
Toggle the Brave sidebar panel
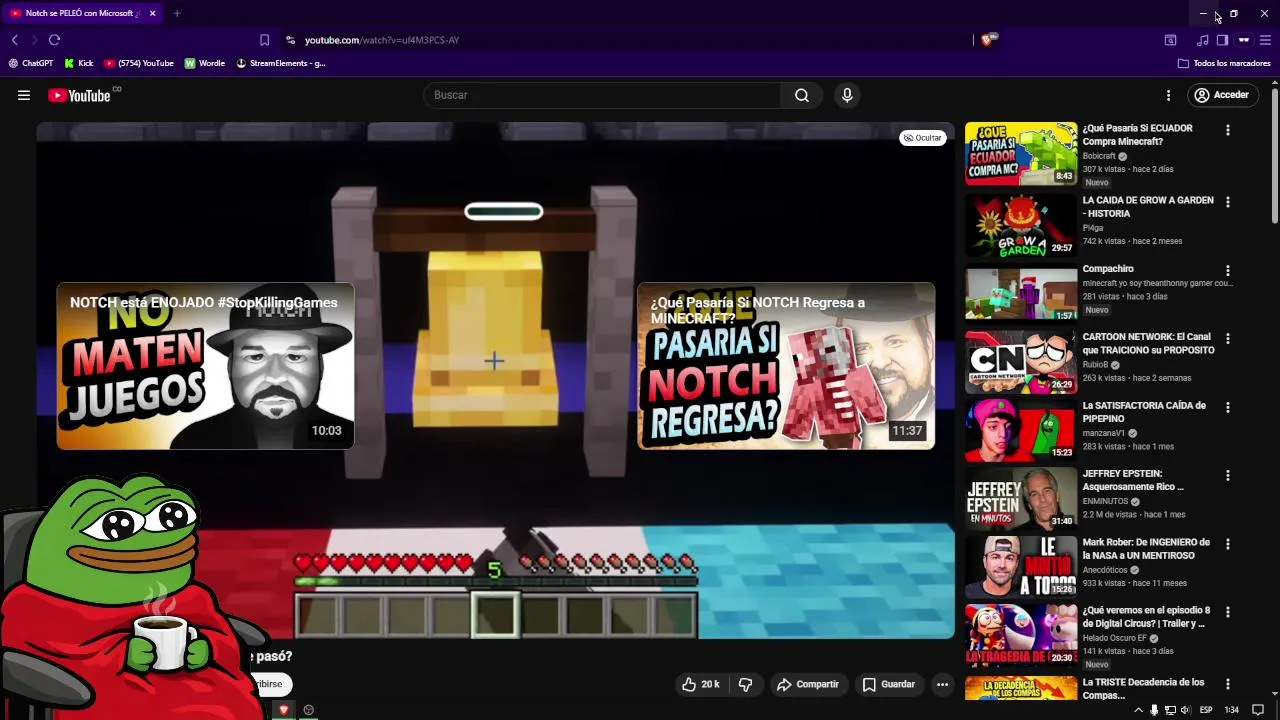pos(1222,40)
